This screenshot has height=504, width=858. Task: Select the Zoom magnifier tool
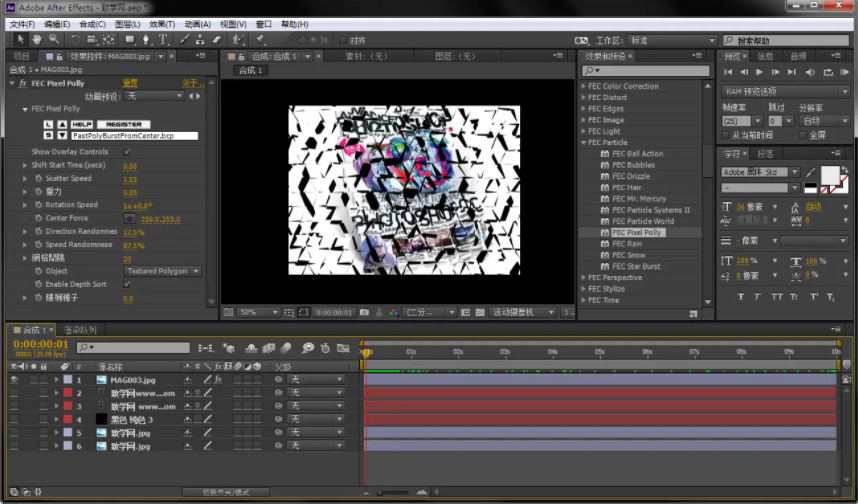[x=54, y=39]
